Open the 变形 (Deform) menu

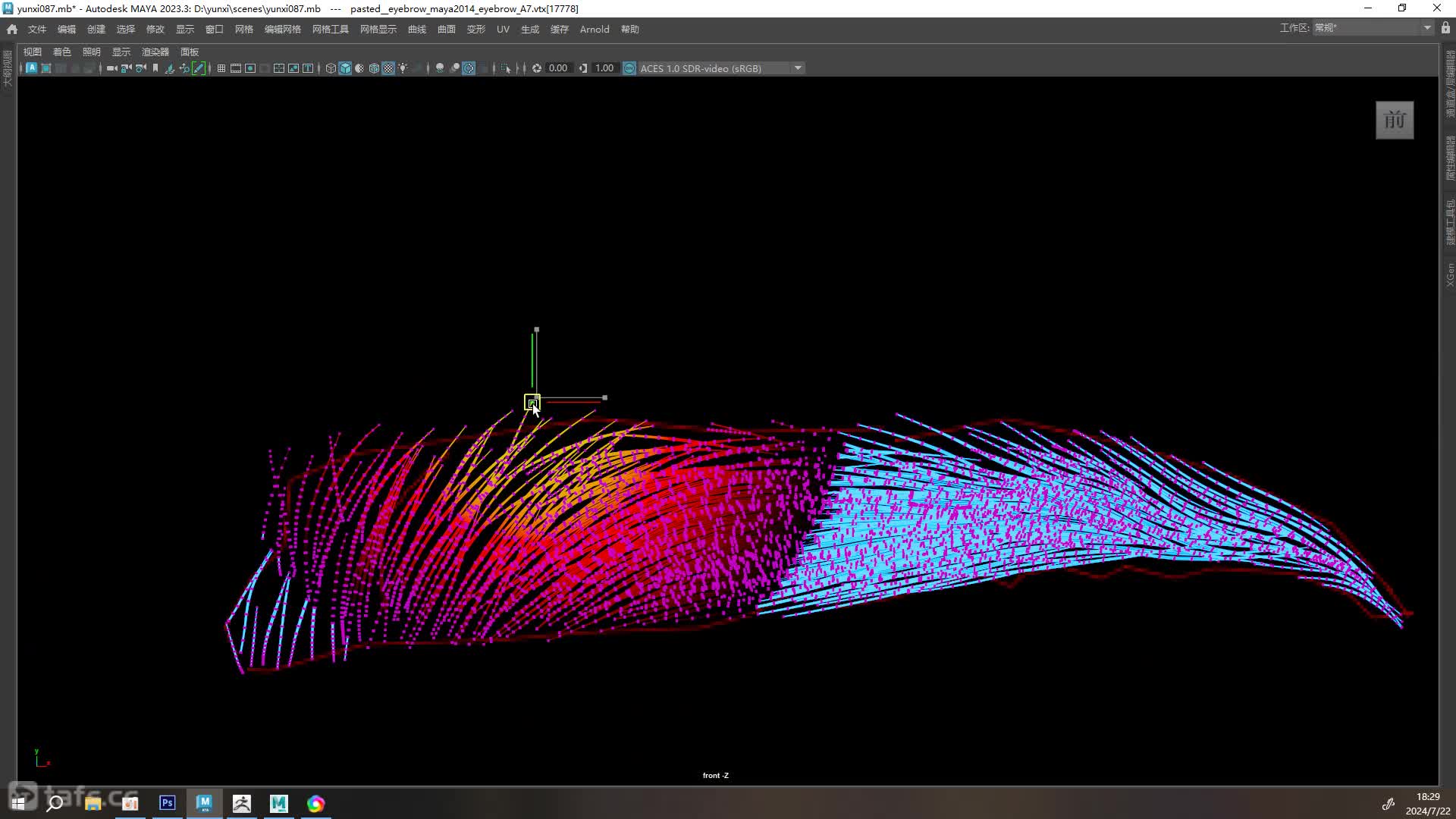click(x=476, y=29)
